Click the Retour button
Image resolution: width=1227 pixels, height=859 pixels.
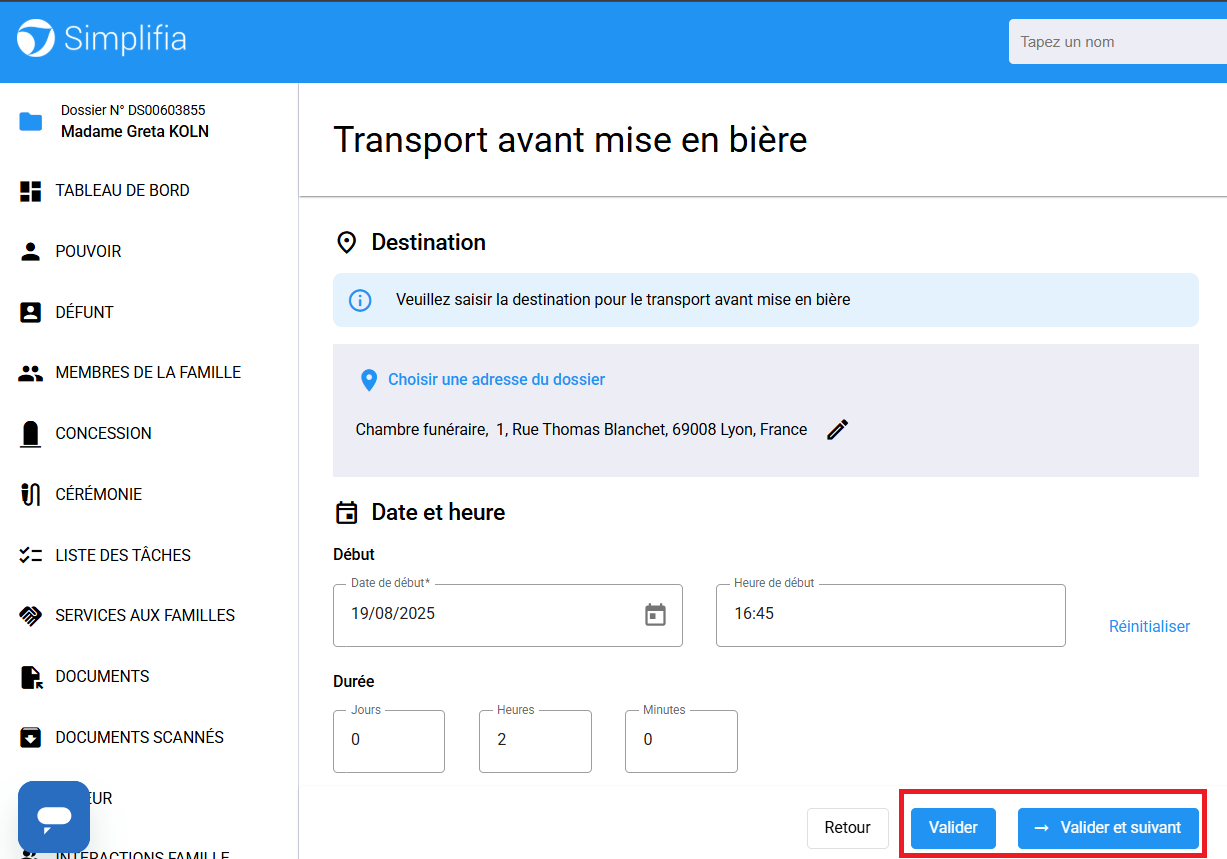[x=847, y=828]
